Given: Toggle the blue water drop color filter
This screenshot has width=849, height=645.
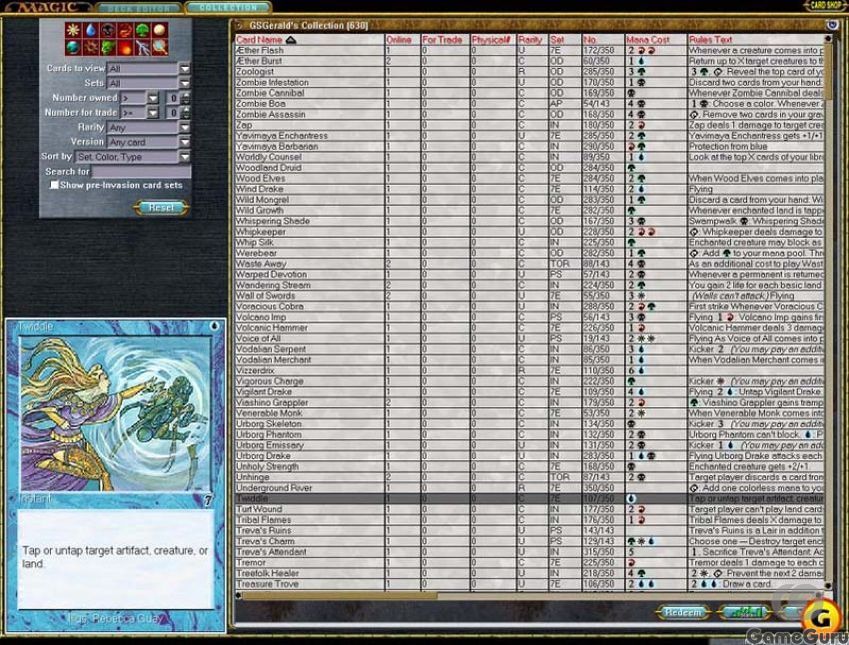Looking at the screenshot, I should (x=90, y=30).
